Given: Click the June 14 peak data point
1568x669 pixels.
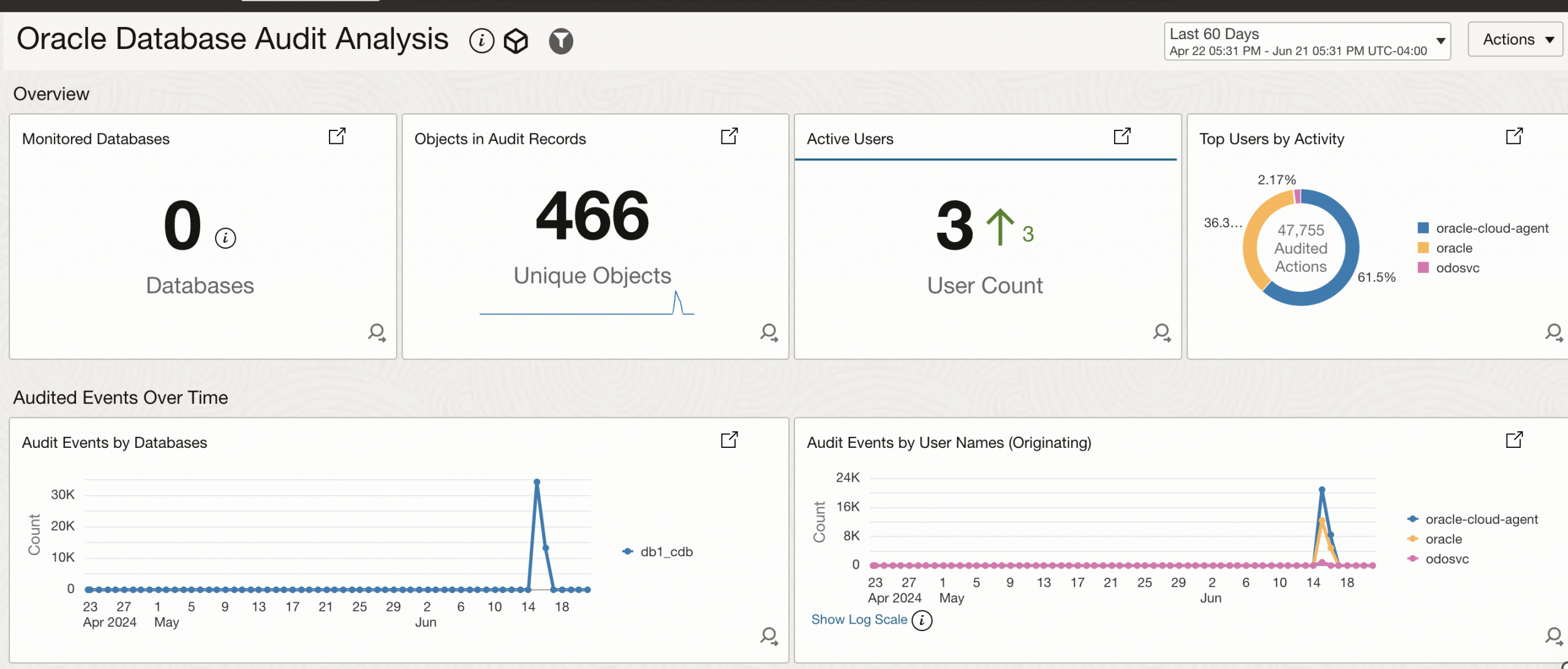Looking at the screenshot, I should [x=537, y=482].
